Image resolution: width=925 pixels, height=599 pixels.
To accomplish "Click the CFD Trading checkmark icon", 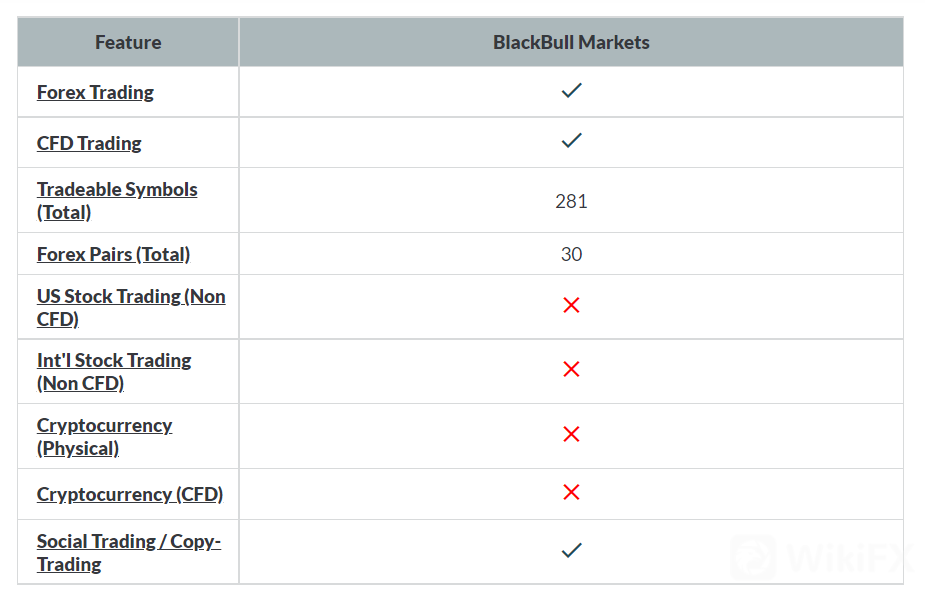I will tap(571, 142).
